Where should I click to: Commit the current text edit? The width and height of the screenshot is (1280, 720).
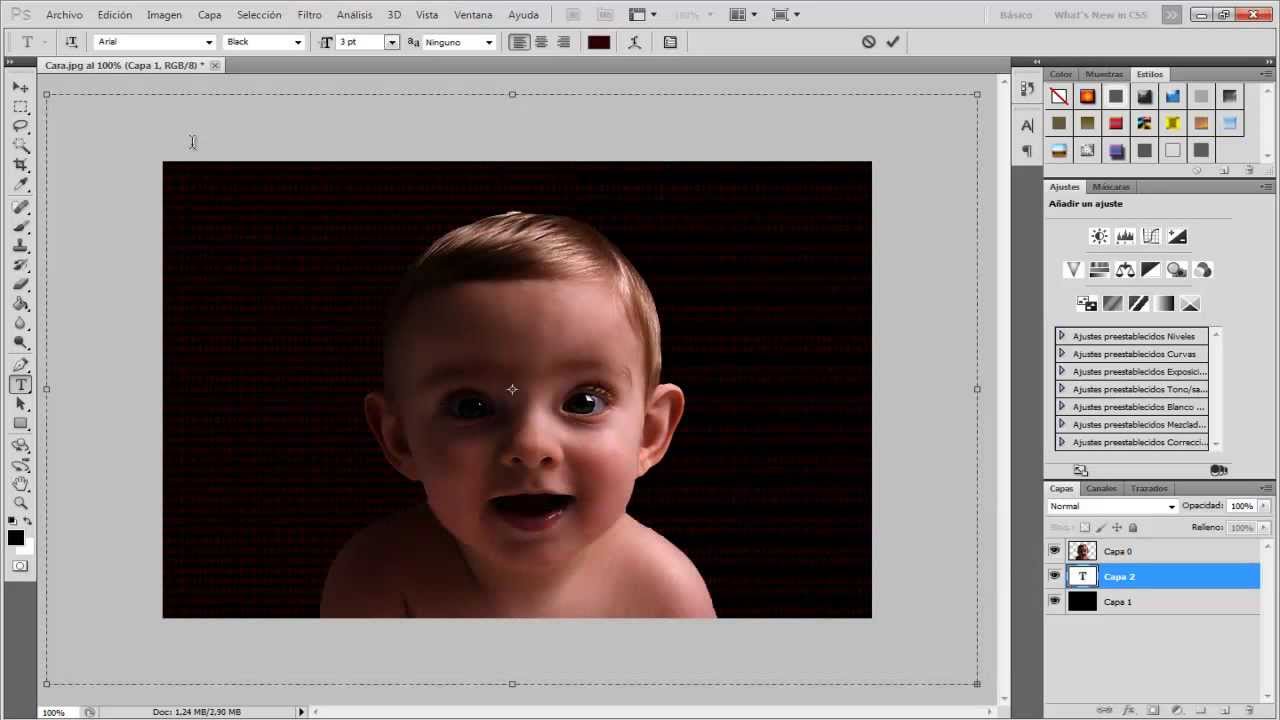click(x=893, y=42)
